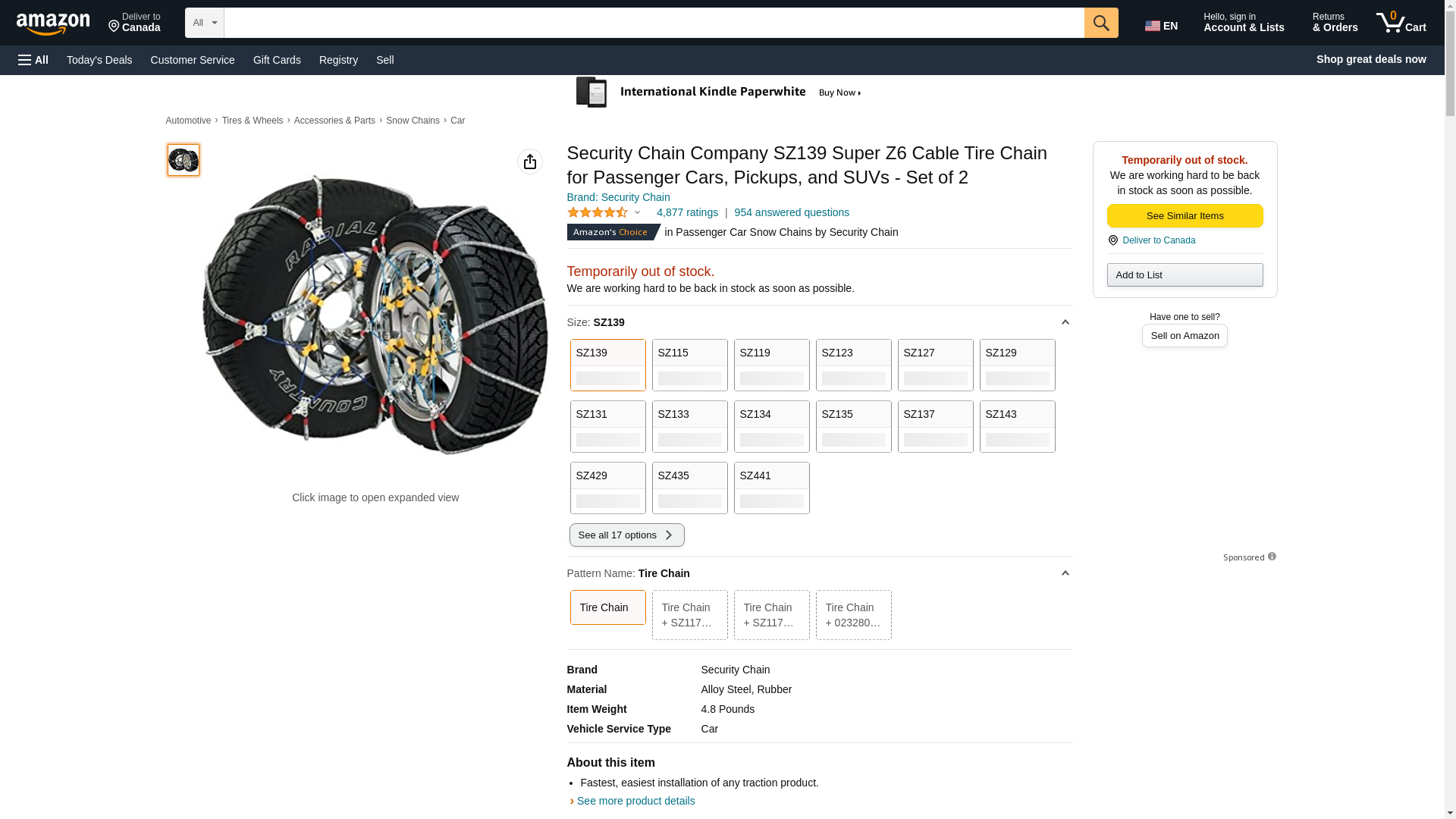The height and width of the screenshot is (819, 1456).
Task: Click the See Similar Items button
Action: coord(1185,216)
